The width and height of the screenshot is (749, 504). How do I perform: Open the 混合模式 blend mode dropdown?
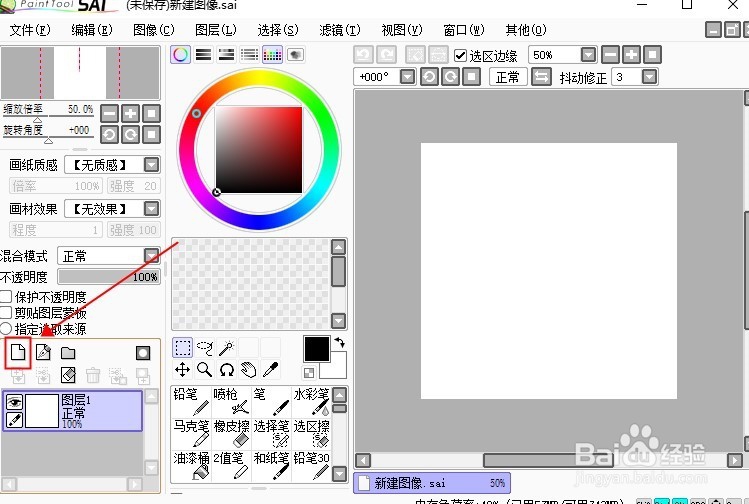(x=152, y=256)
